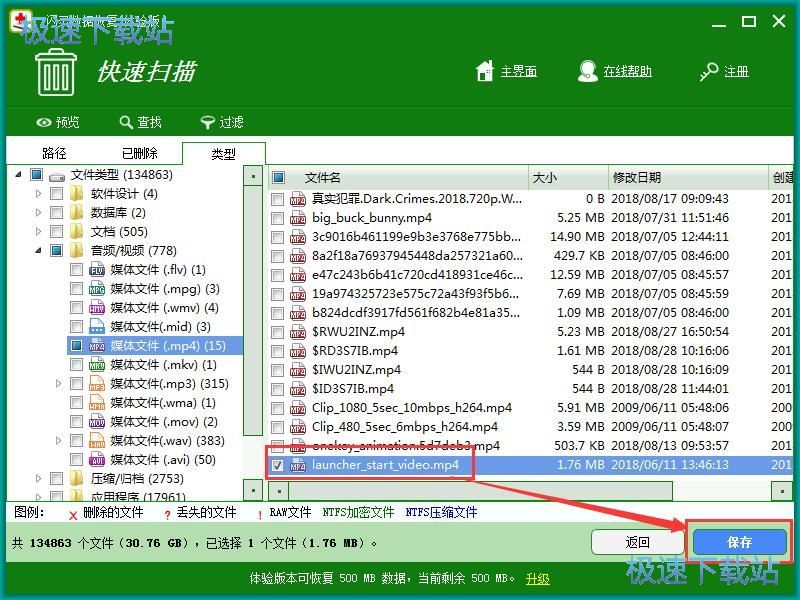This screenshot has height=600, width=800.
Task: Check the $RD3S7IB.mp4 file checkbox
Action: click(x=278, y=351)
